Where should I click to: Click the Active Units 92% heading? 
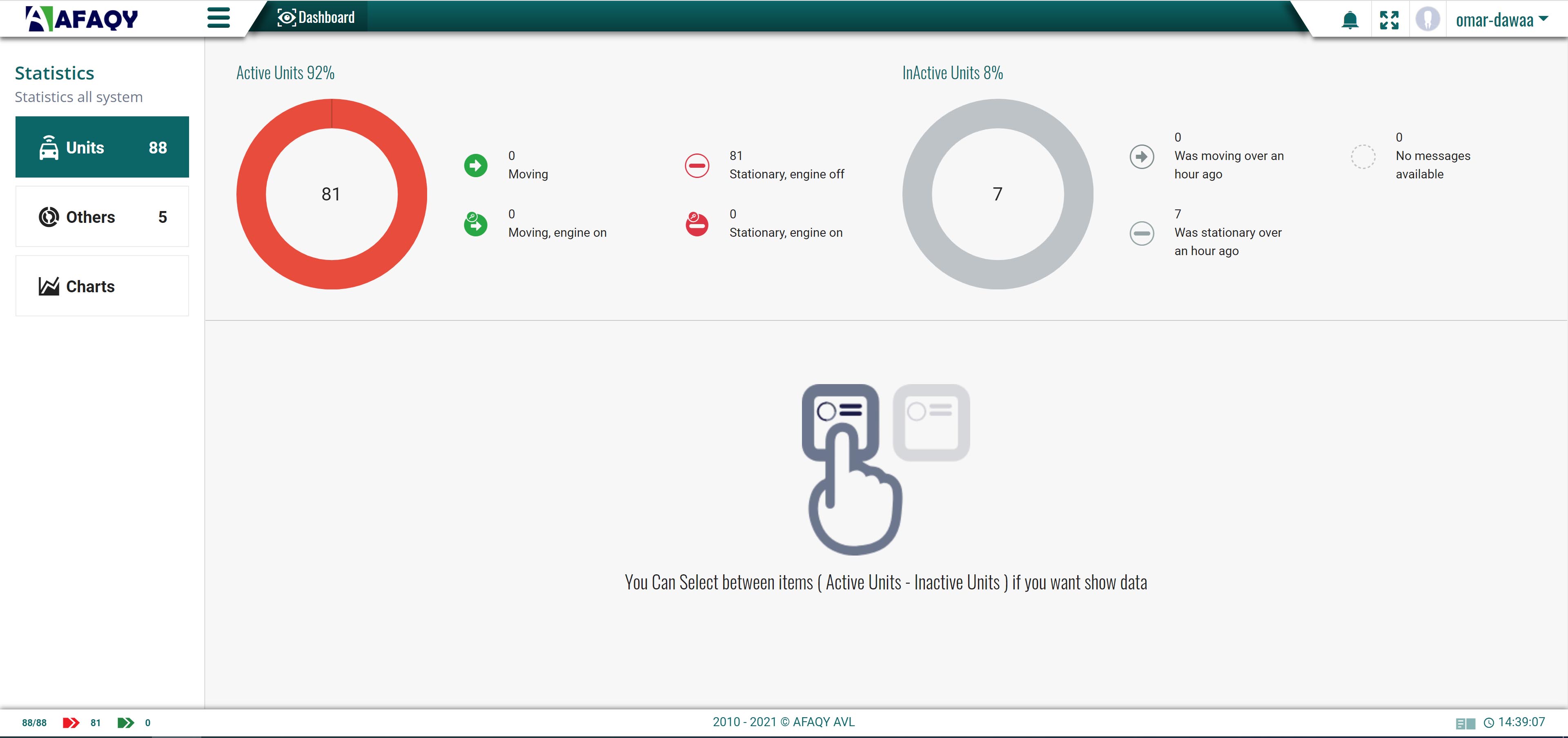[x=285, y=72]
